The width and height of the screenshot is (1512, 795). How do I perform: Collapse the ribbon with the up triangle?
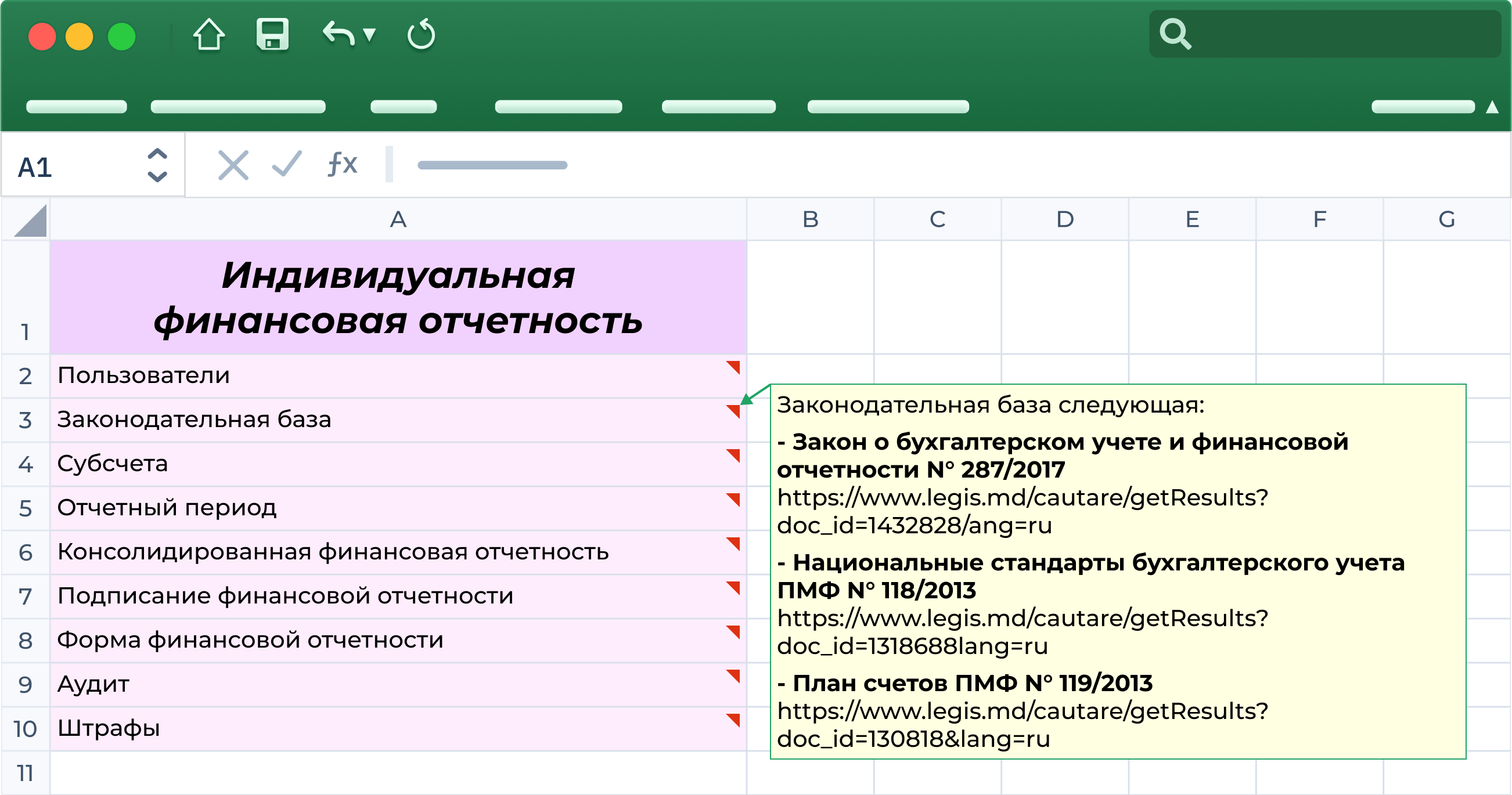[1492, 107]
